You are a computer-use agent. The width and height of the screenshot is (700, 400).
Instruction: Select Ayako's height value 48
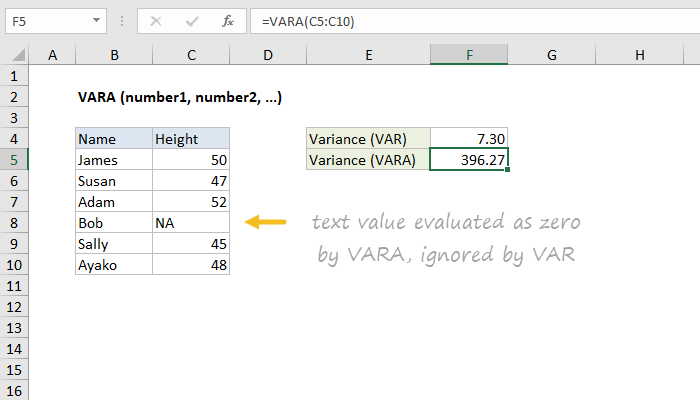pyautogui.click(x=191, y=265)
